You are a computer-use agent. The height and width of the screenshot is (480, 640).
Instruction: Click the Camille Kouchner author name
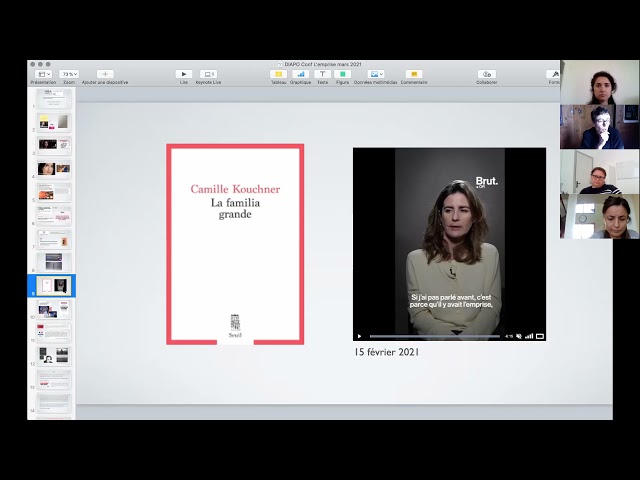(x=235, y=189)
